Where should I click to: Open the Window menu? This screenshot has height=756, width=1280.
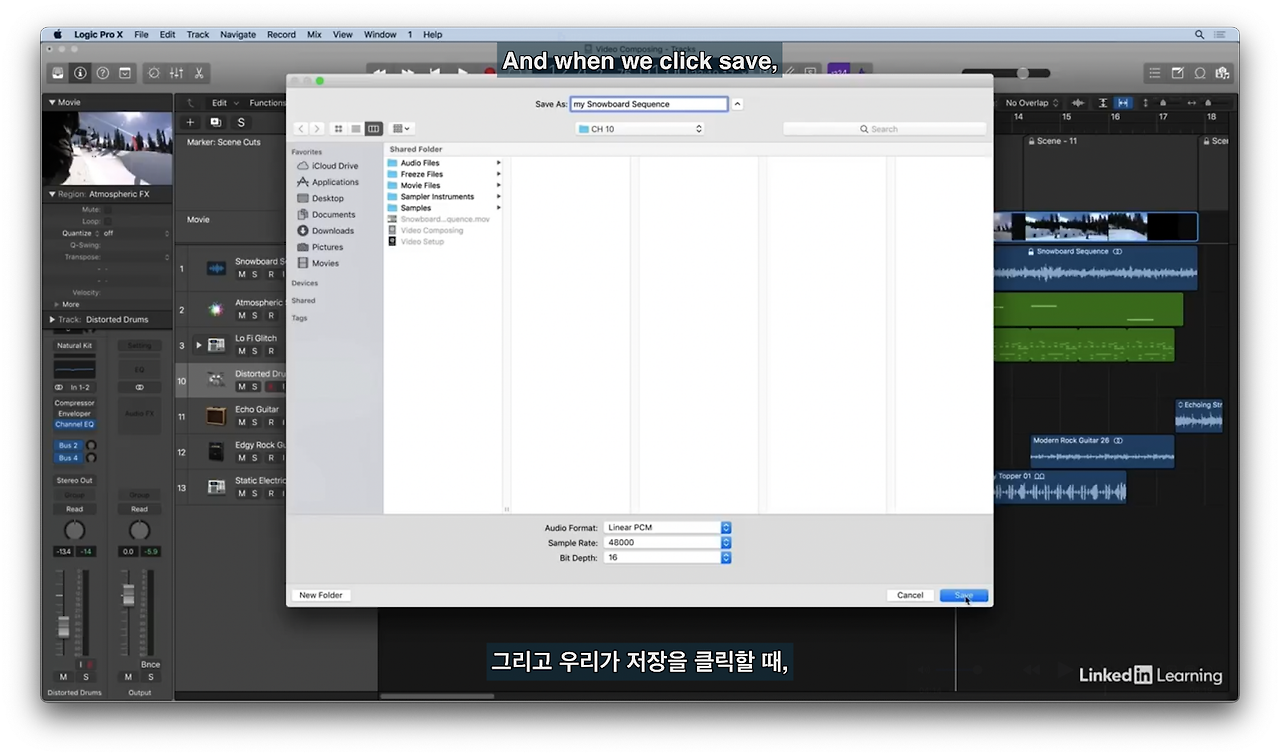[x=380, y=34]
